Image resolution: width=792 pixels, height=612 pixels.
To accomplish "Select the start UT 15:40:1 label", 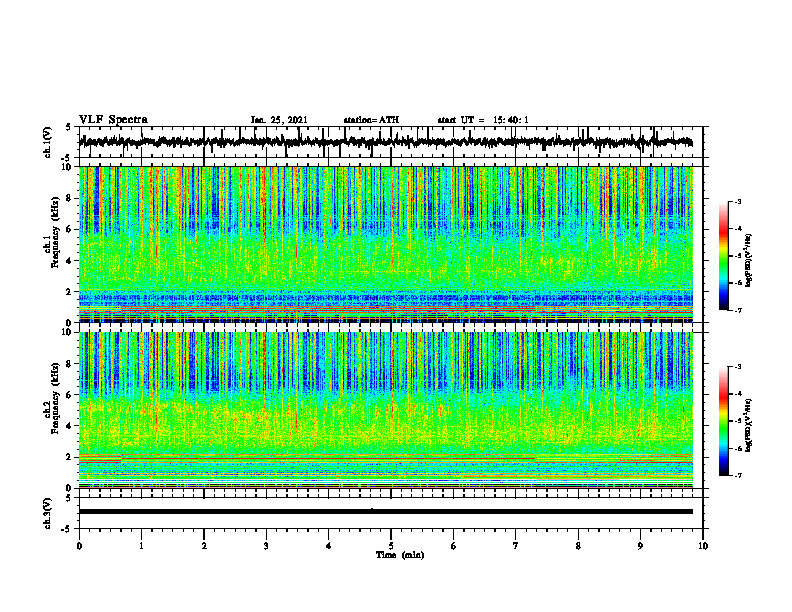I will tap(483, 120).
